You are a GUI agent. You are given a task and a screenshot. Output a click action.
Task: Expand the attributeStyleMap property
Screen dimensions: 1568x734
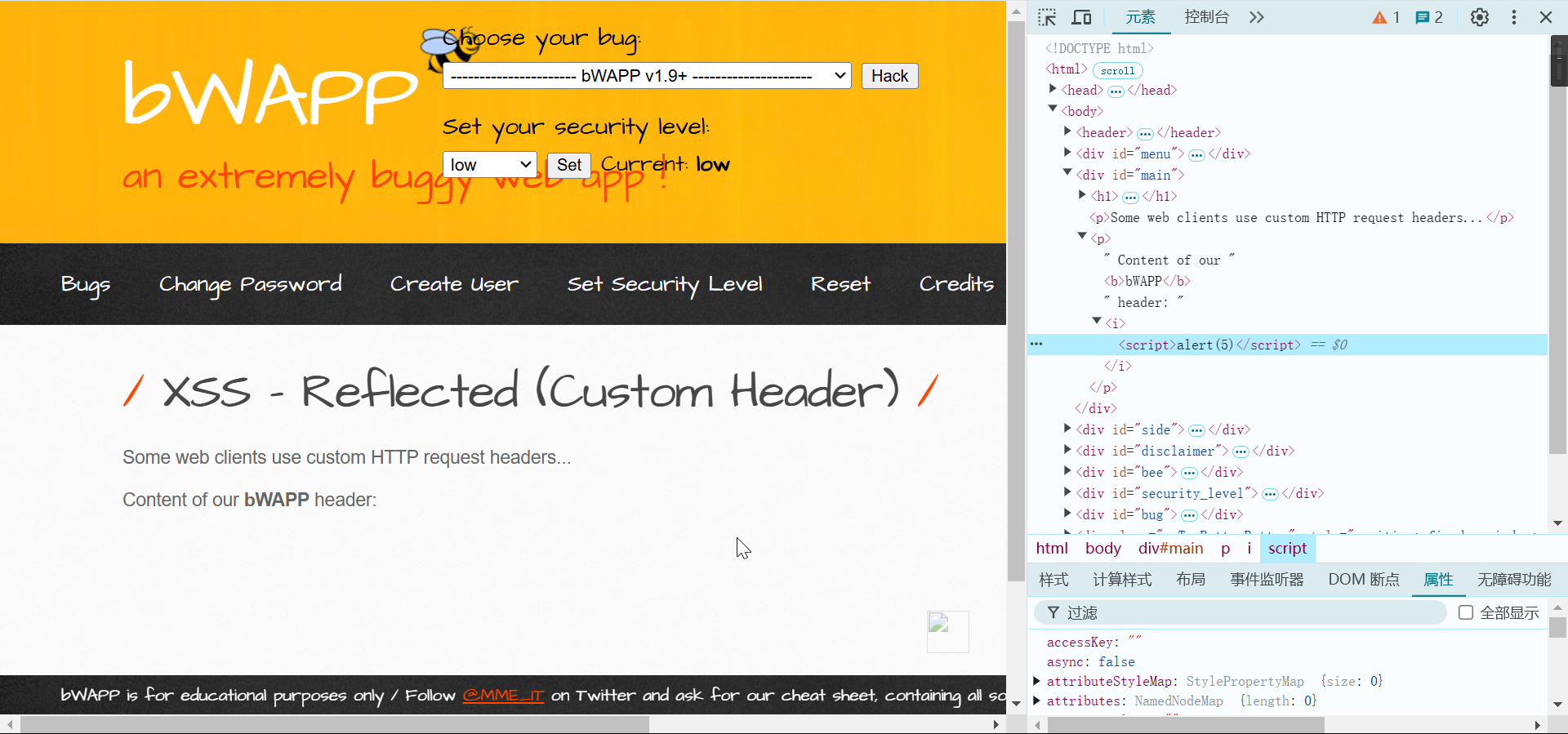point(1036,681)
